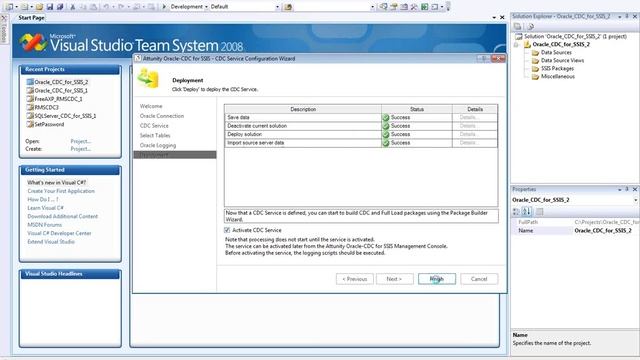
Task: Open the New Project icon dropdown arrow
Action: [16, 7]
